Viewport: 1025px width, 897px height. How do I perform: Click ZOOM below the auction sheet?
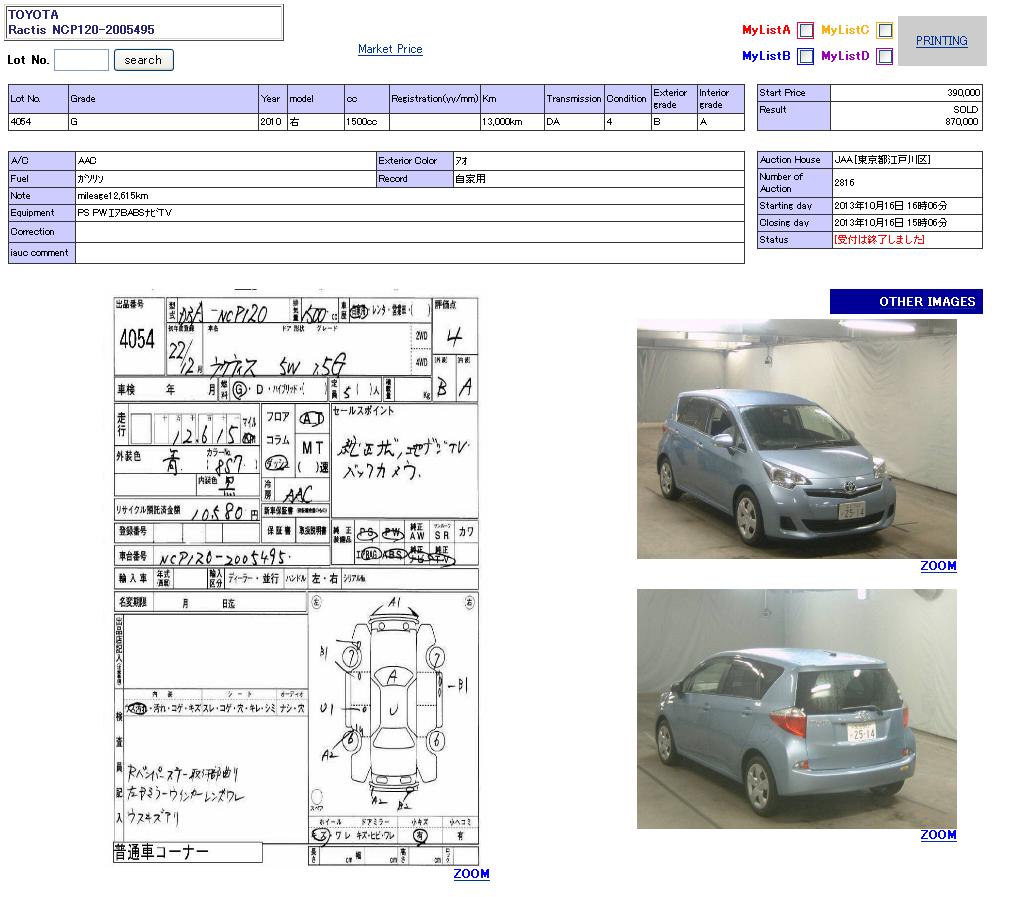pos(471,874)
